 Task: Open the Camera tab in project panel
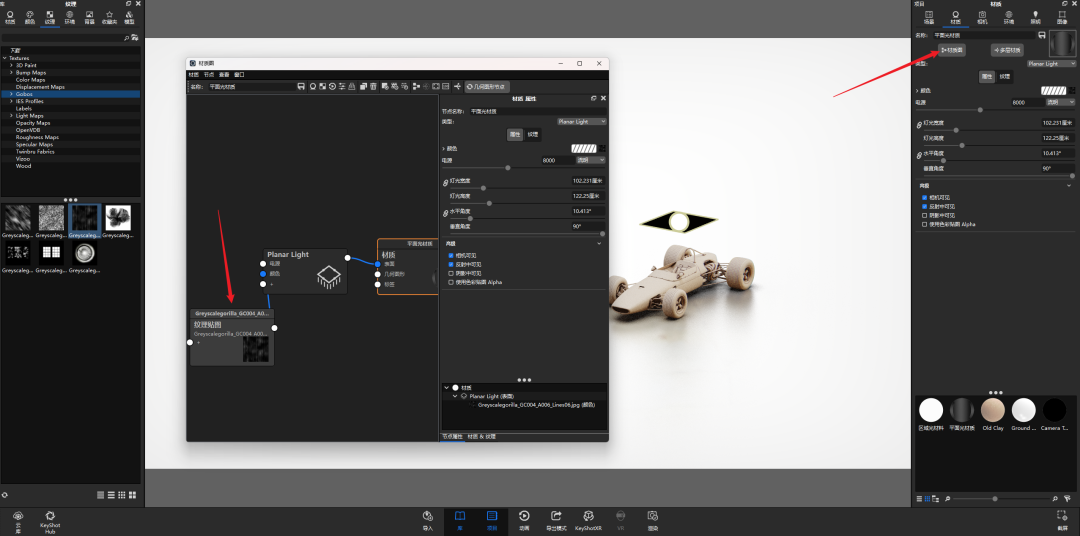(x=982, y=17)
